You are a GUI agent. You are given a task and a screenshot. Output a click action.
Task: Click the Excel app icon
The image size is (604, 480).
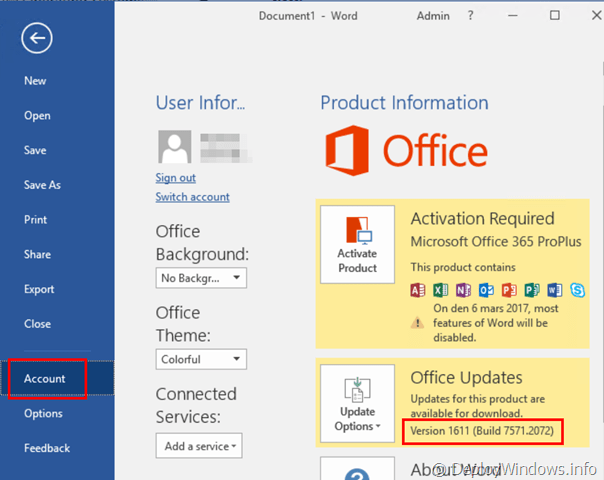pyautogui.click(x=441, y=290)
